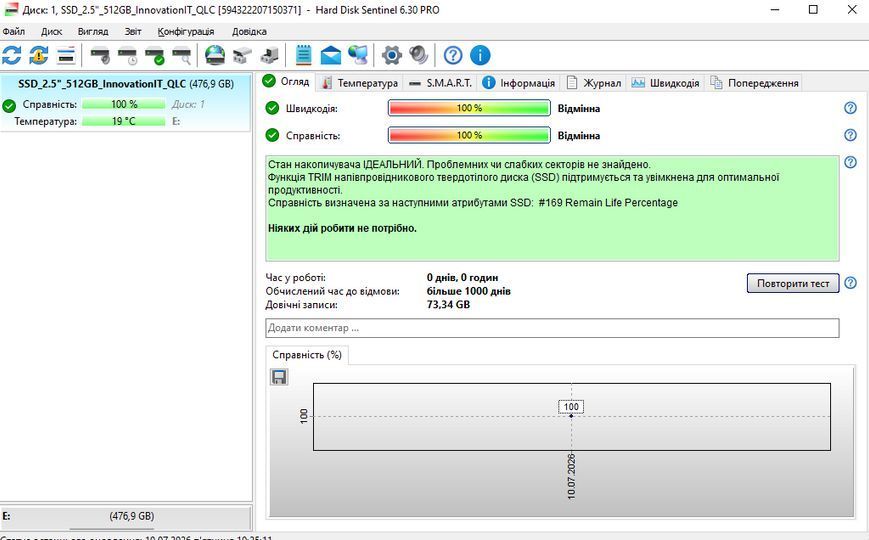Open the notepad report toolbar icon
869x540 pixels.
[303, 55]
